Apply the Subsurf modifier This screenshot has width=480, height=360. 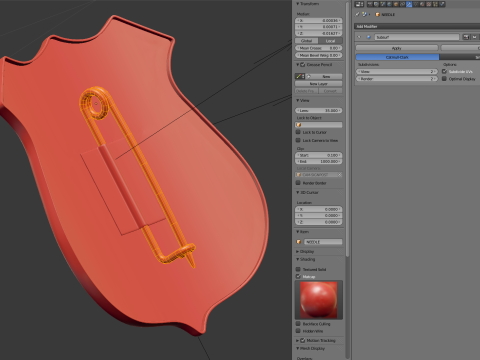397,48
